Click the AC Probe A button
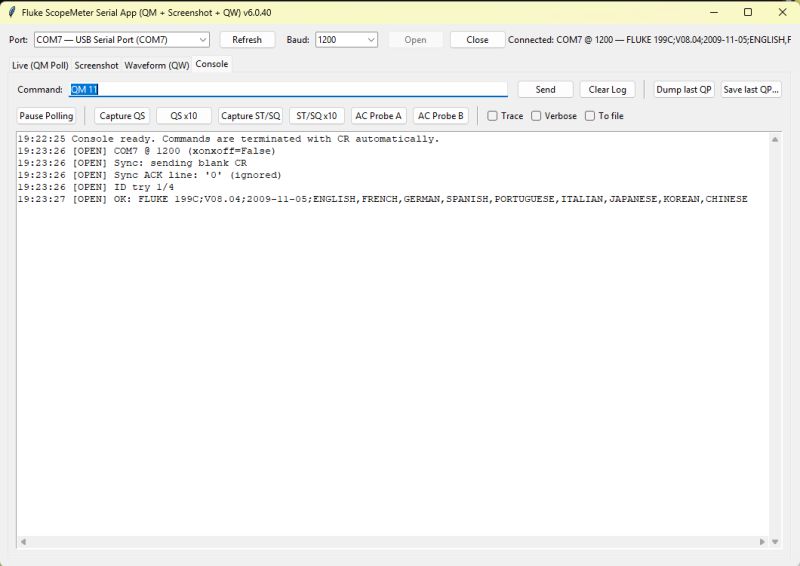800x566 pixels. tap(379, 116)
